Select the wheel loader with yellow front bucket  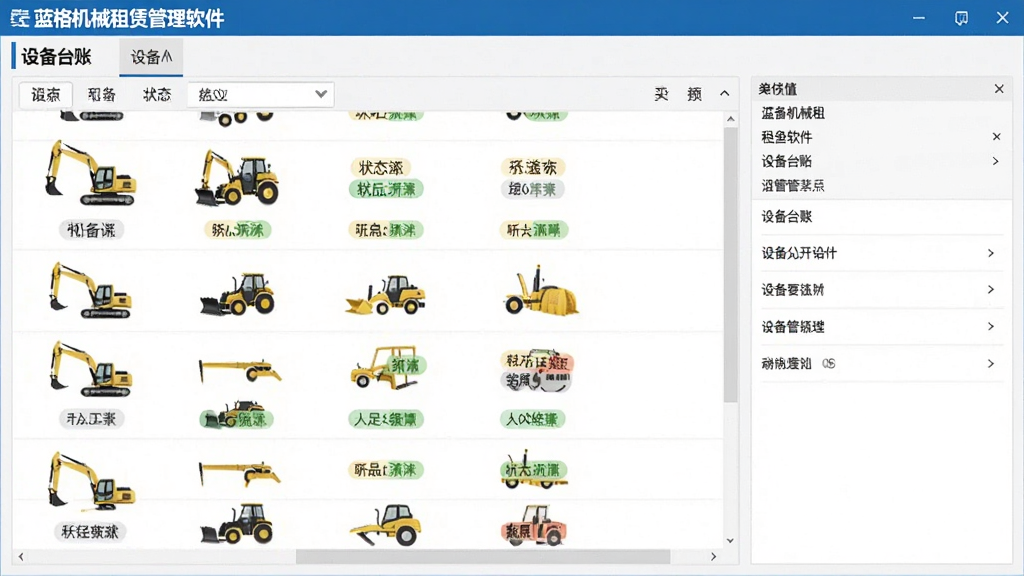coord(385,295)
